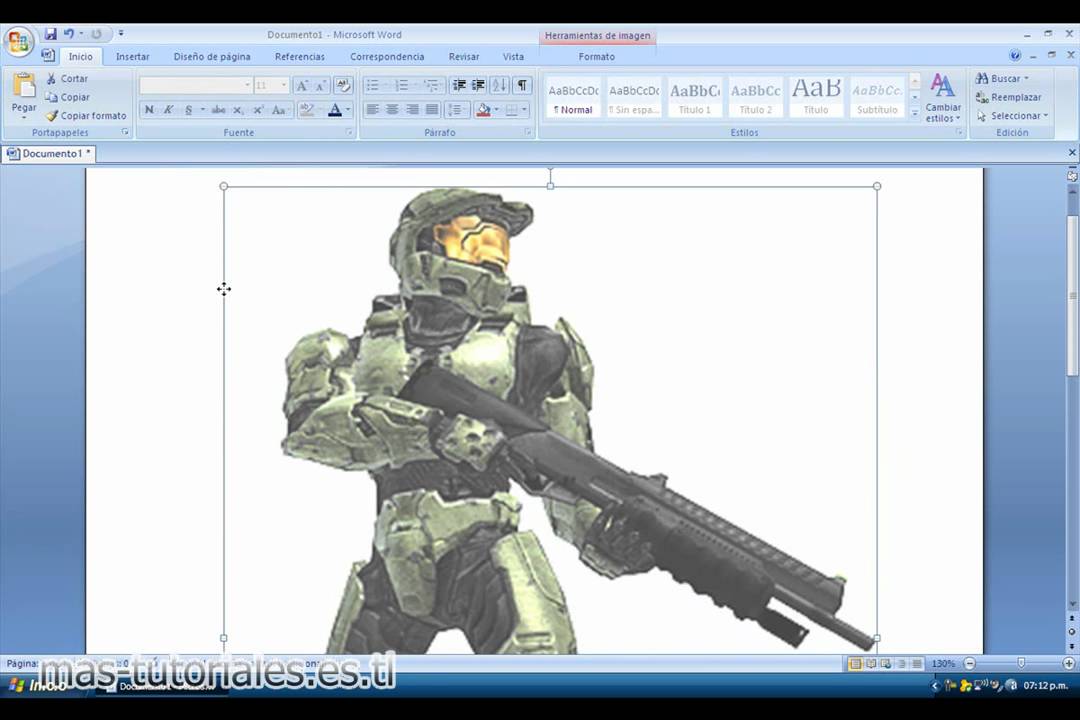Open the Insertar ribbon tab
This screenshot has width=1080, height=720.
pos(132,56)
